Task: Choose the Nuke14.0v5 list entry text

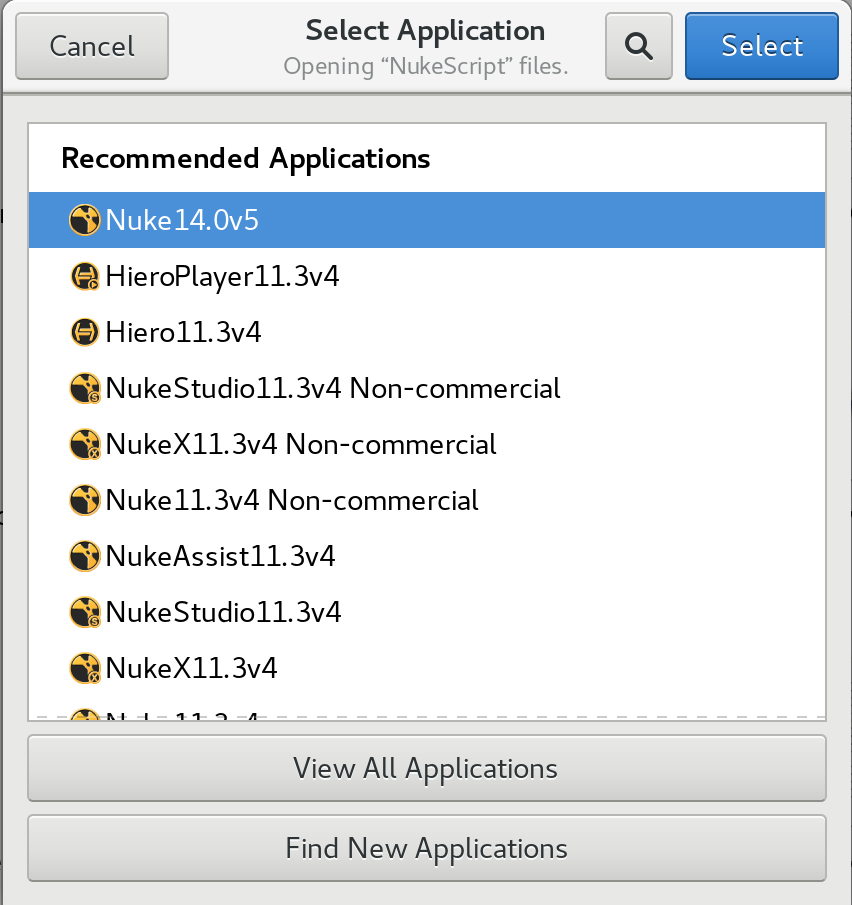Action: [182, 220]
